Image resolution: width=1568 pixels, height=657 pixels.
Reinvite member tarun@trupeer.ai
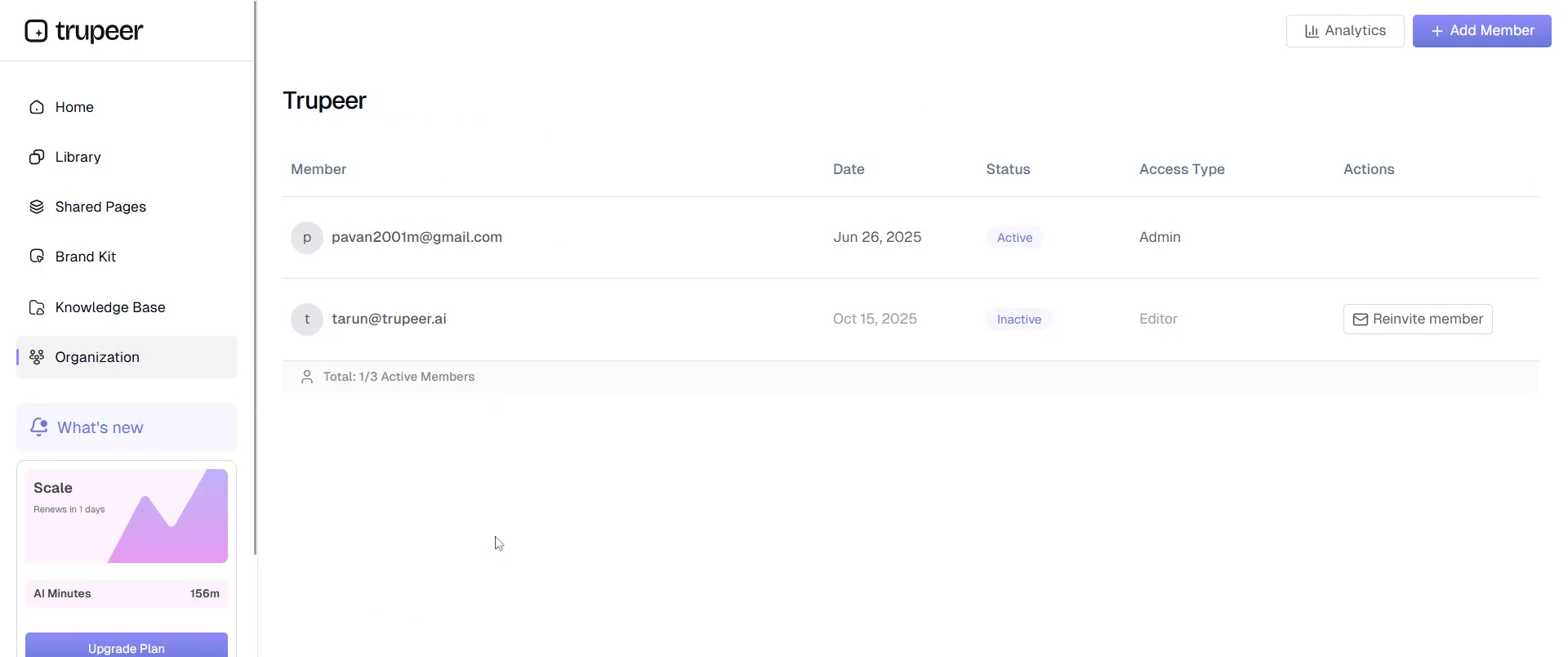pyautogui.click(x=1418, y=320)
